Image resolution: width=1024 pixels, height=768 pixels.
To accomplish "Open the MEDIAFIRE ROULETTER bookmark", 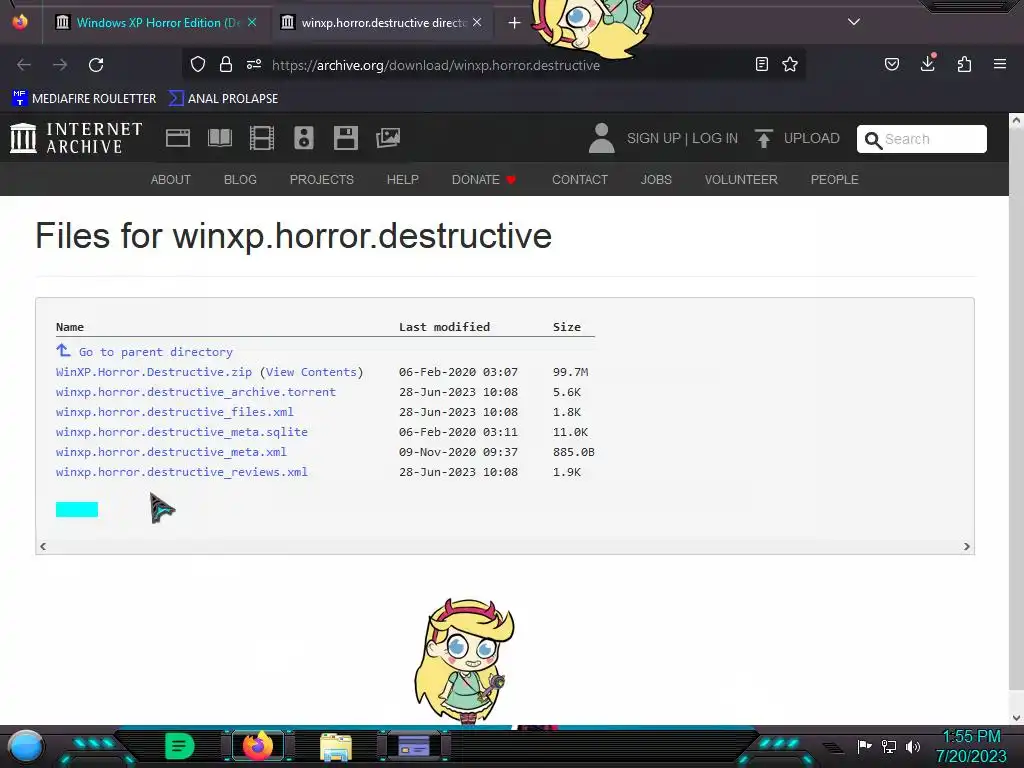I will click(84, 99).
